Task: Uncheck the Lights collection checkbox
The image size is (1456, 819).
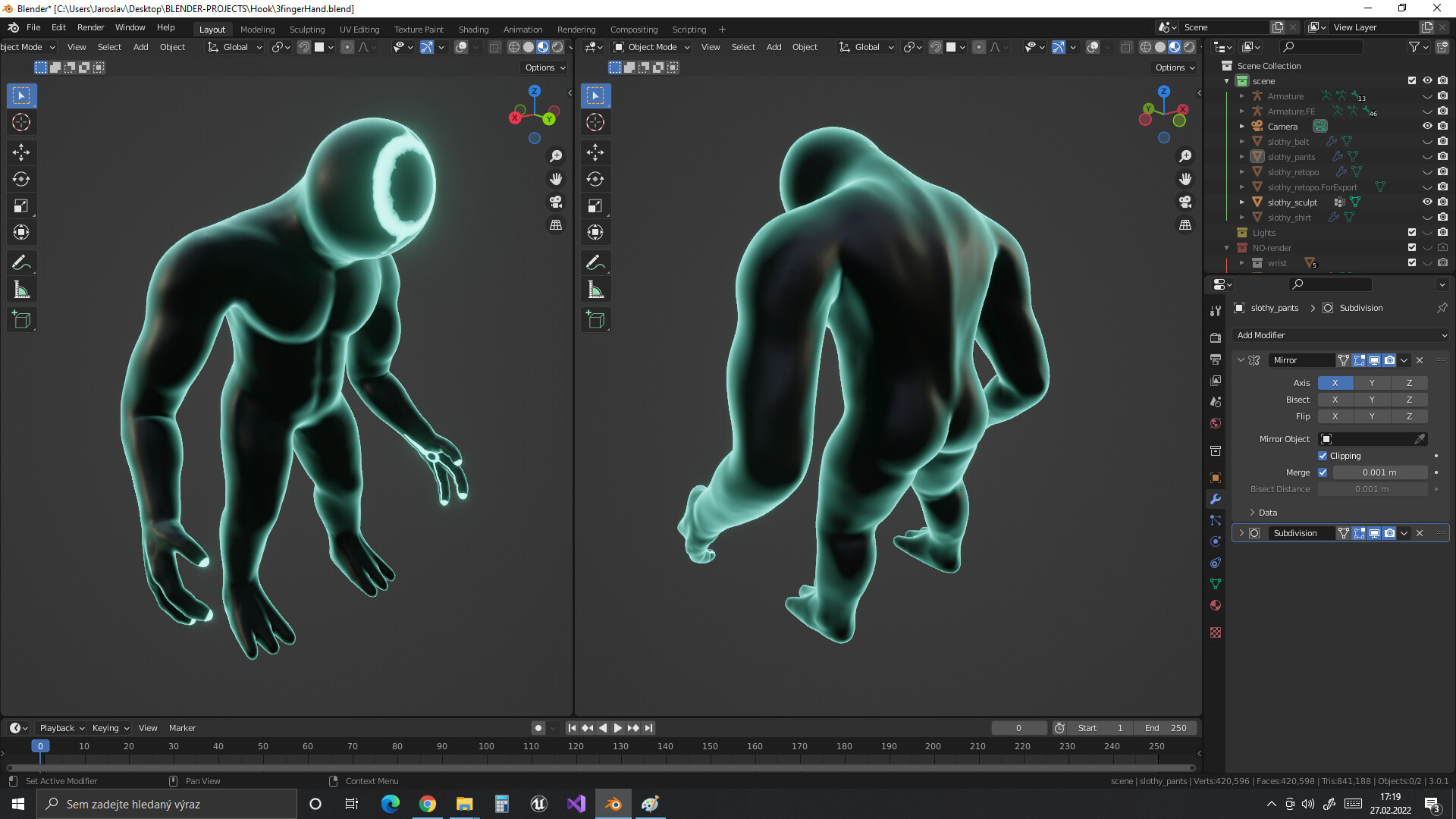Action: pyautogui.click(x=1412, y=233)
